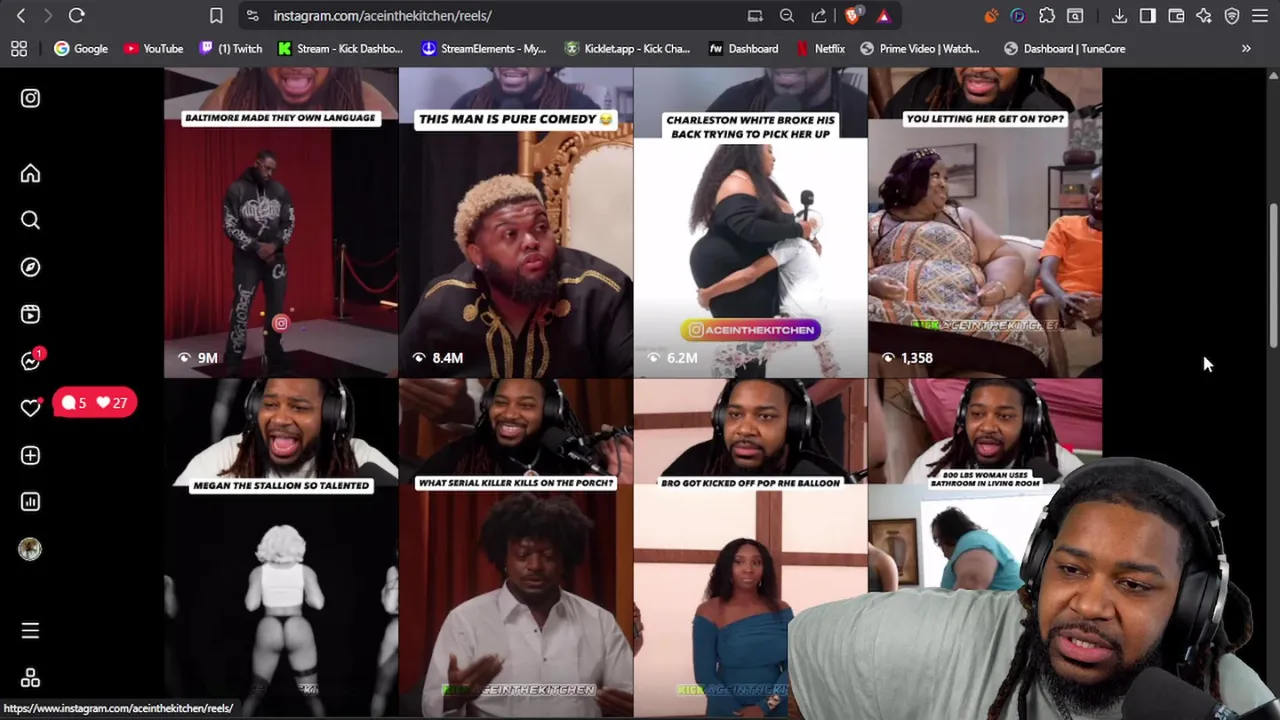The height and width of the screenshot is (720, 1280).
Task: Open the Reels sidebar icon
Action: (30, 314)
